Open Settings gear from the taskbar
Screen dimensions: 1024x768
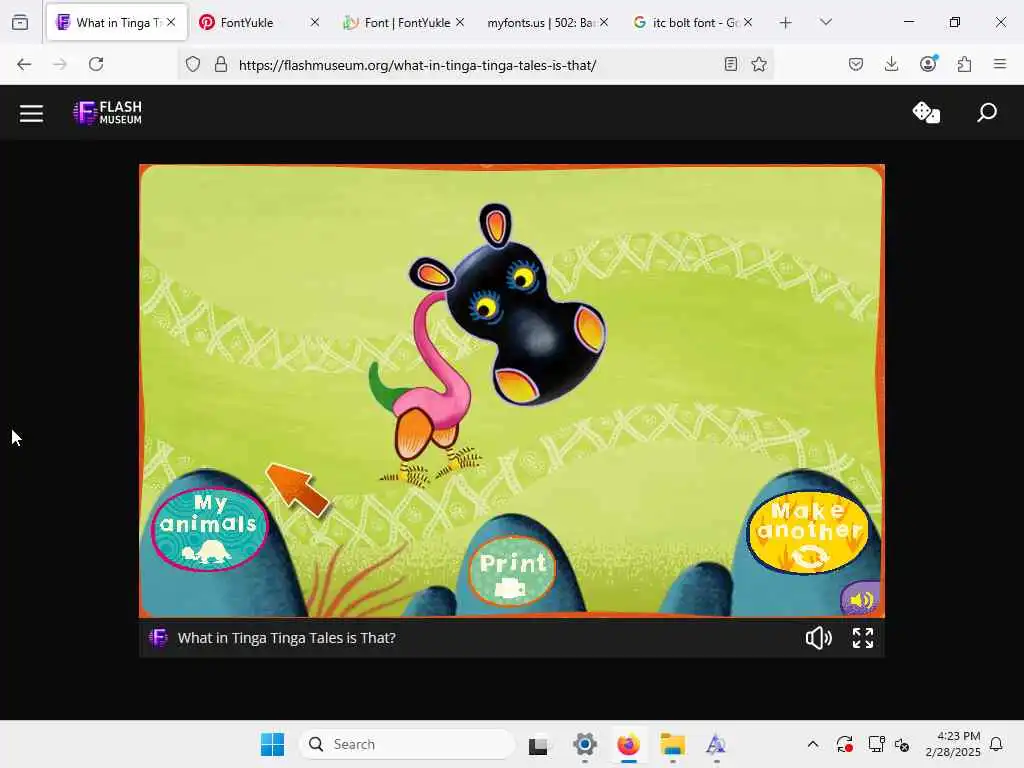(584, 744)
